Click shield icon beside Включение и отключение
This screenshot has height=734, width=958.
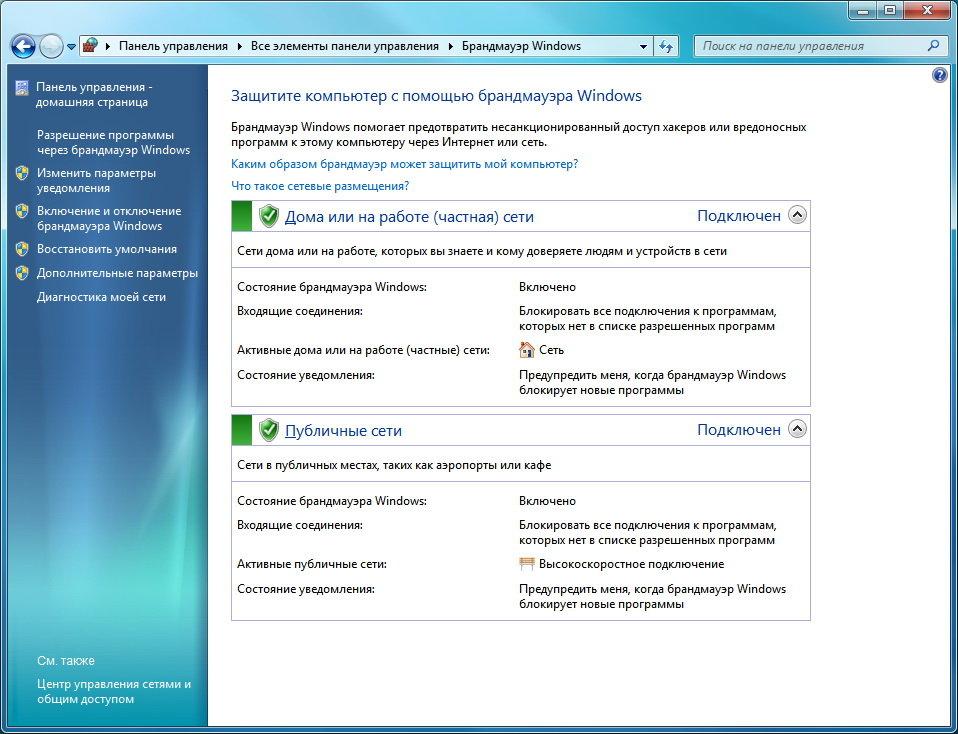[x=22, y=211]
